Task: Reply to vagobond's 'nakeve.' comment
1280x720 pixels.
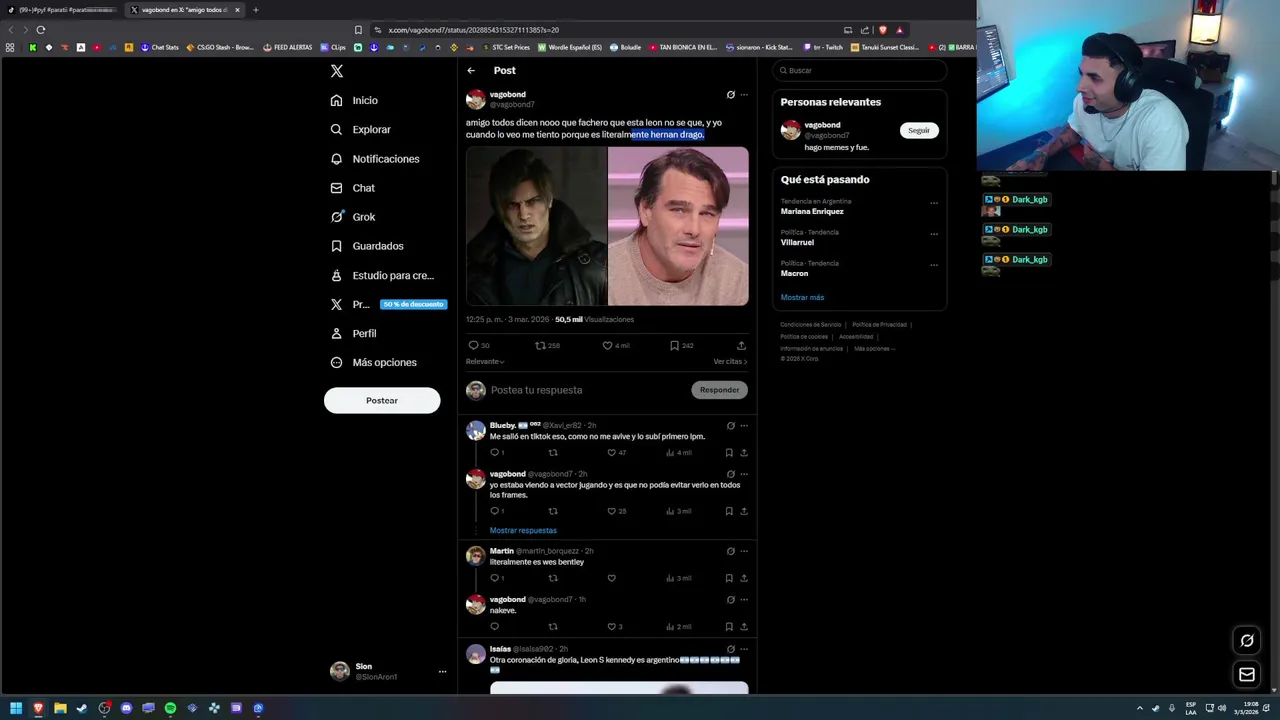Action: pyautogui.click(x=494, y=627)
